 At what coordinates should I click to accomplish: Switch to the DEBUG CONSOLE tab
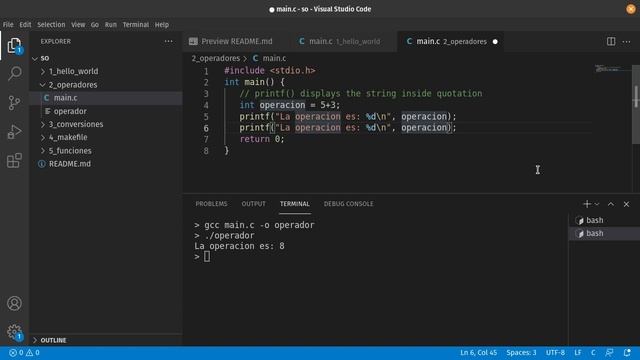[x=349, y=204]
